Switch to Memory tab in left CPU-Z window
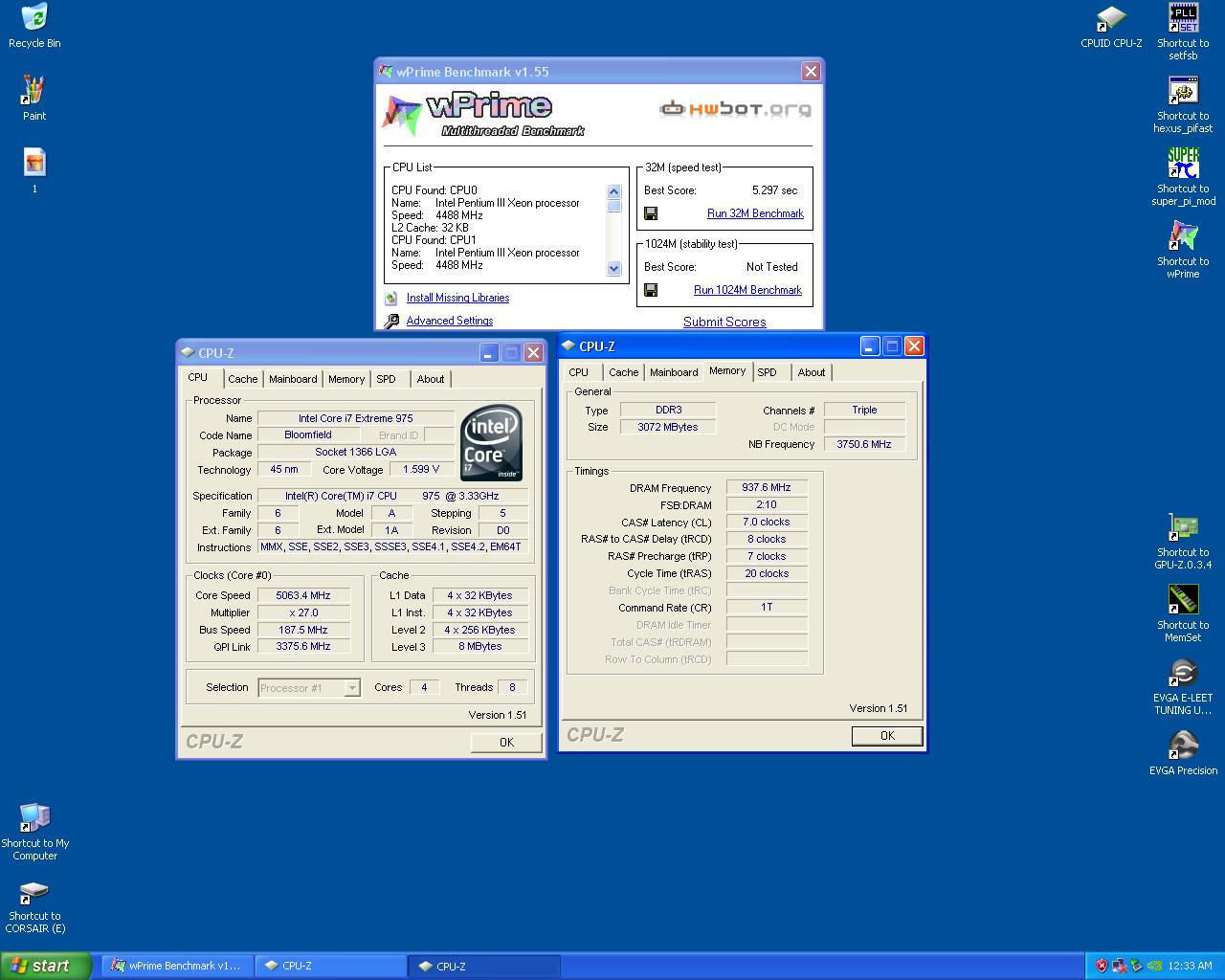 [x=346, y=379]
